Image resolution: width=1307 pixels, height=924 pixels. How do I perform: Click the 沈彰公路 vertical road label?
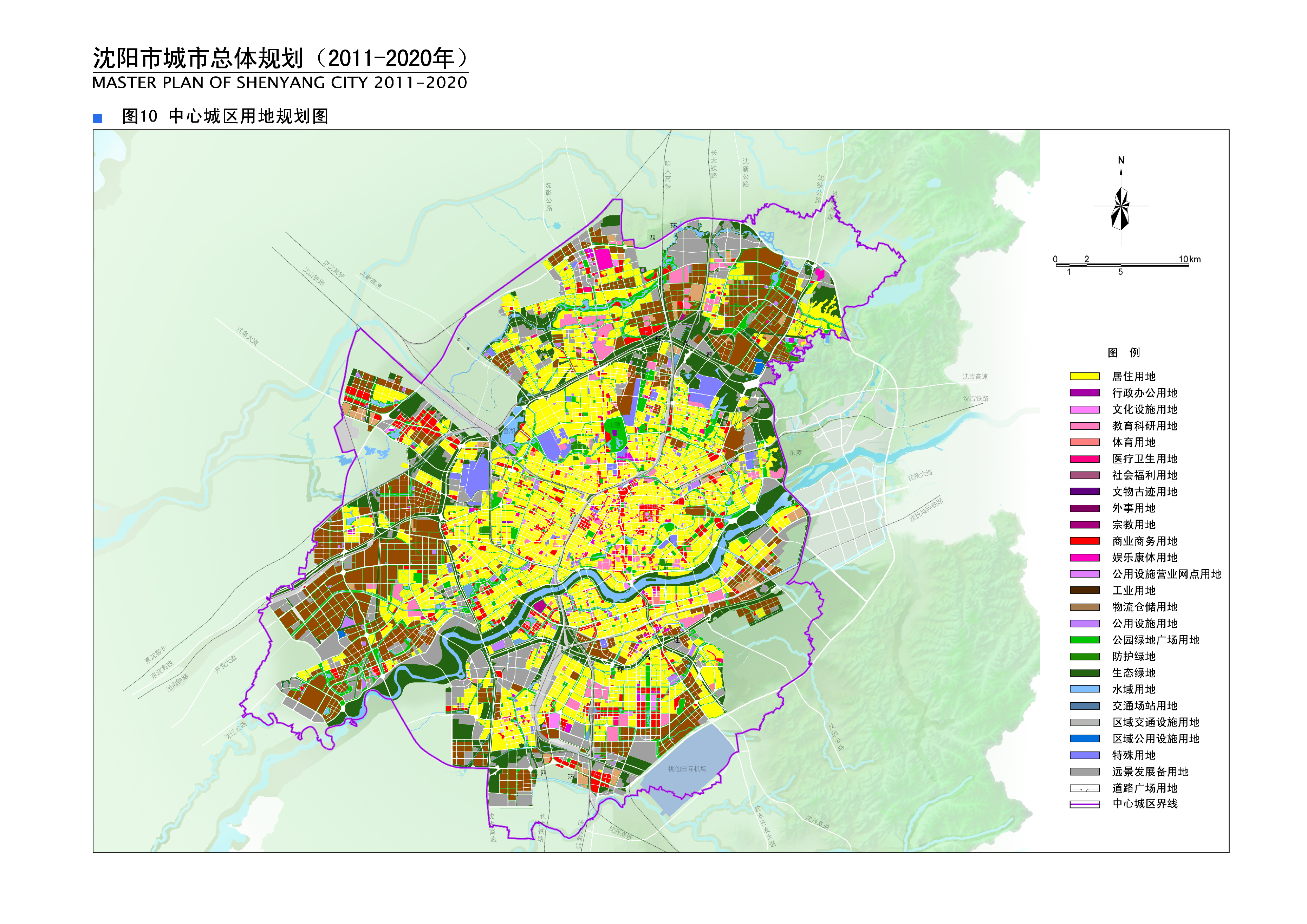pos(549,196)
